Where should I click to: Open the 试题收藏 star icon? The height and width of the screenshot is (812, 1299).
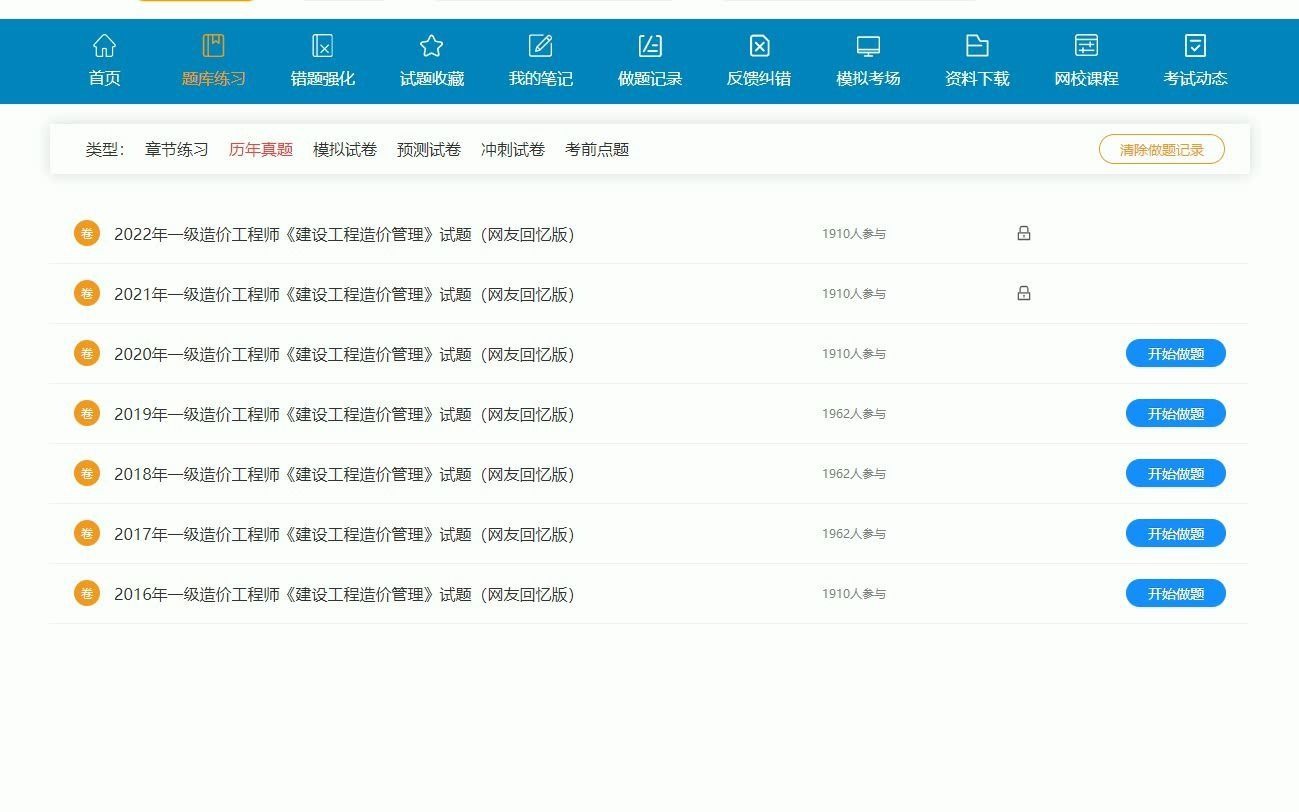[x=431, y=45]
